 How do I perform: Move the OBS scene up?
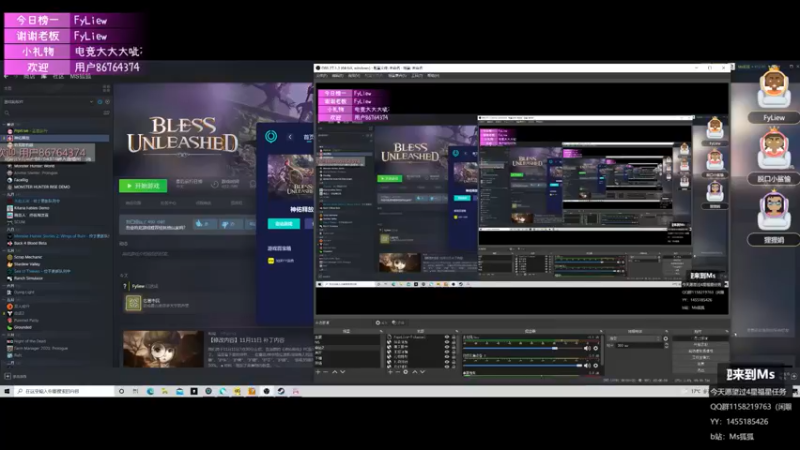pos(335,372)
